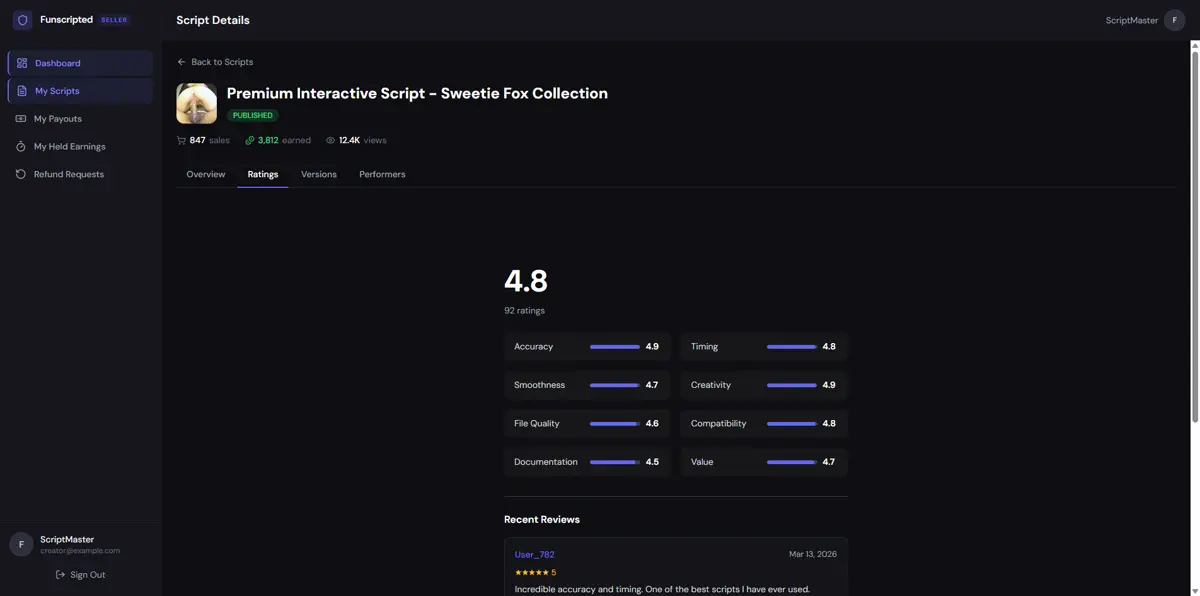Open the User_782 reviewer profile link
1200x596 pixels.
[534, 554]
